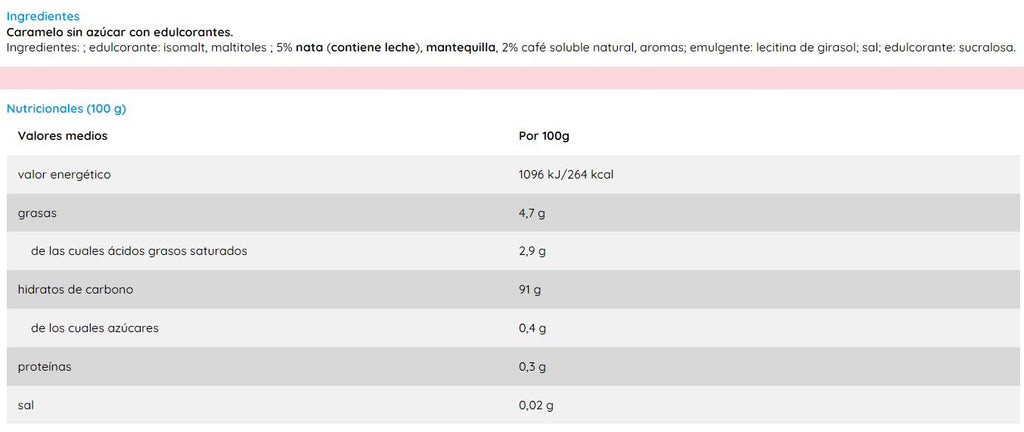Click the bold text Caramelo sin azúcar con edulcorantes
This screenshot has width=1024, height=432.
click(x=120, y=32)
